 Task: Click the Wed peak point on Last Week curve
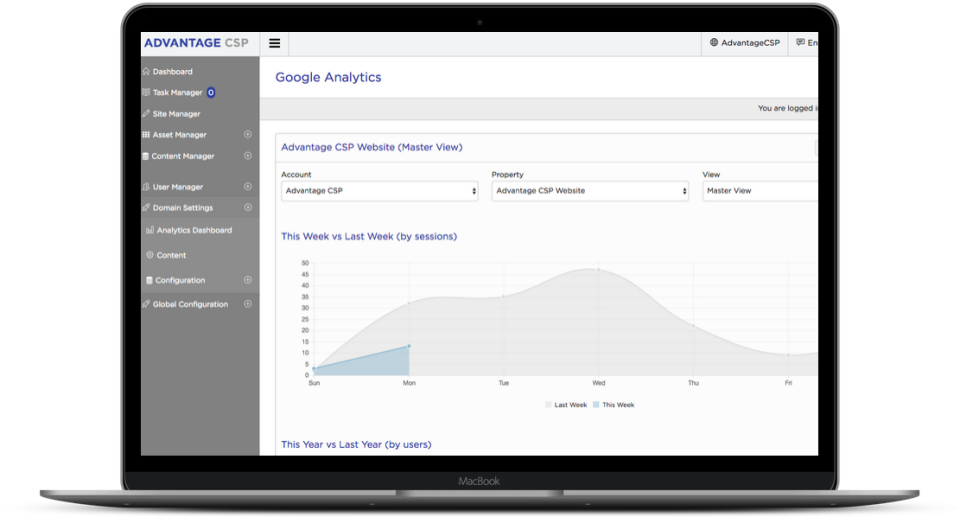(x=599, y=270)
